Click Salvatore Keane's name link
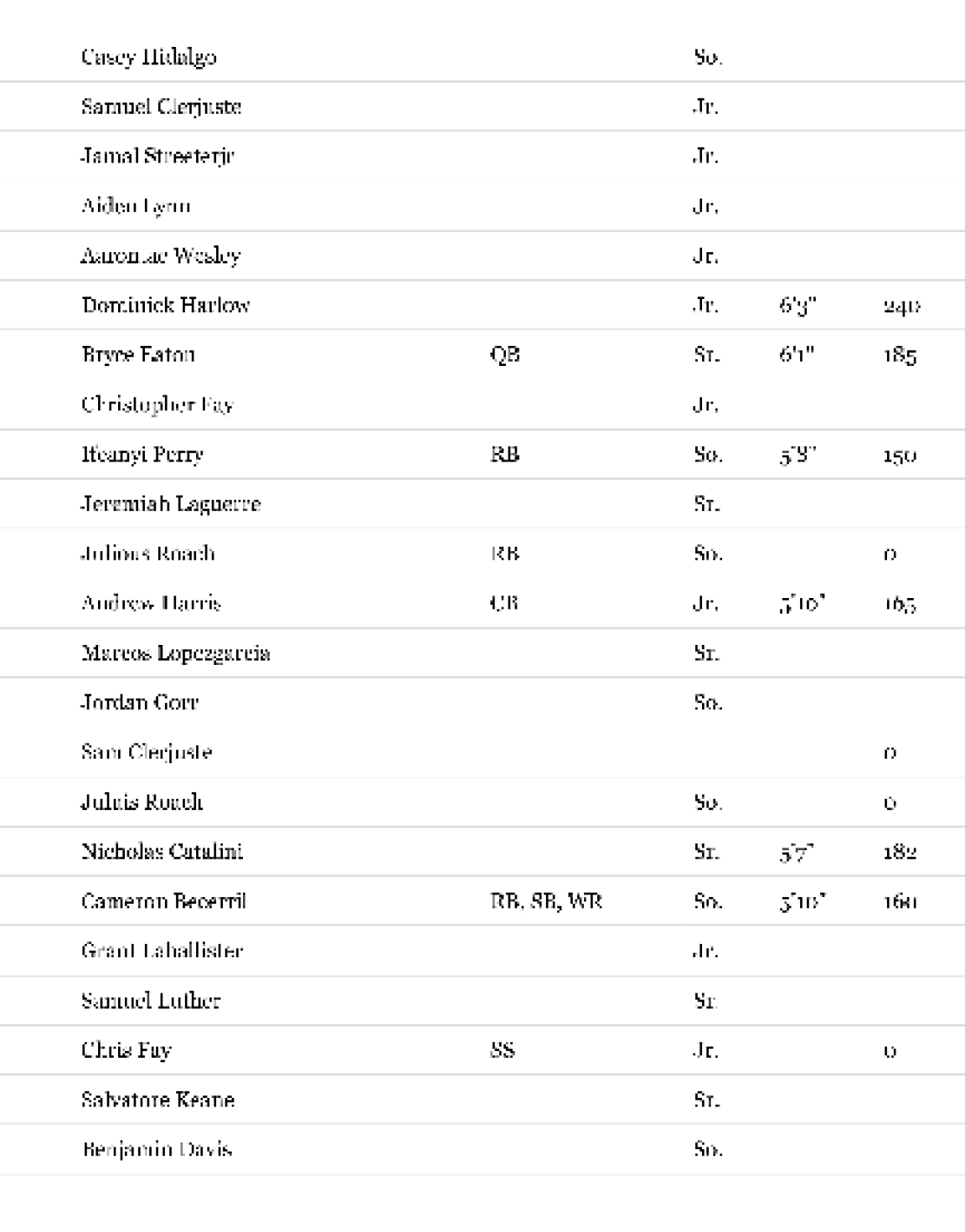 158,1100
